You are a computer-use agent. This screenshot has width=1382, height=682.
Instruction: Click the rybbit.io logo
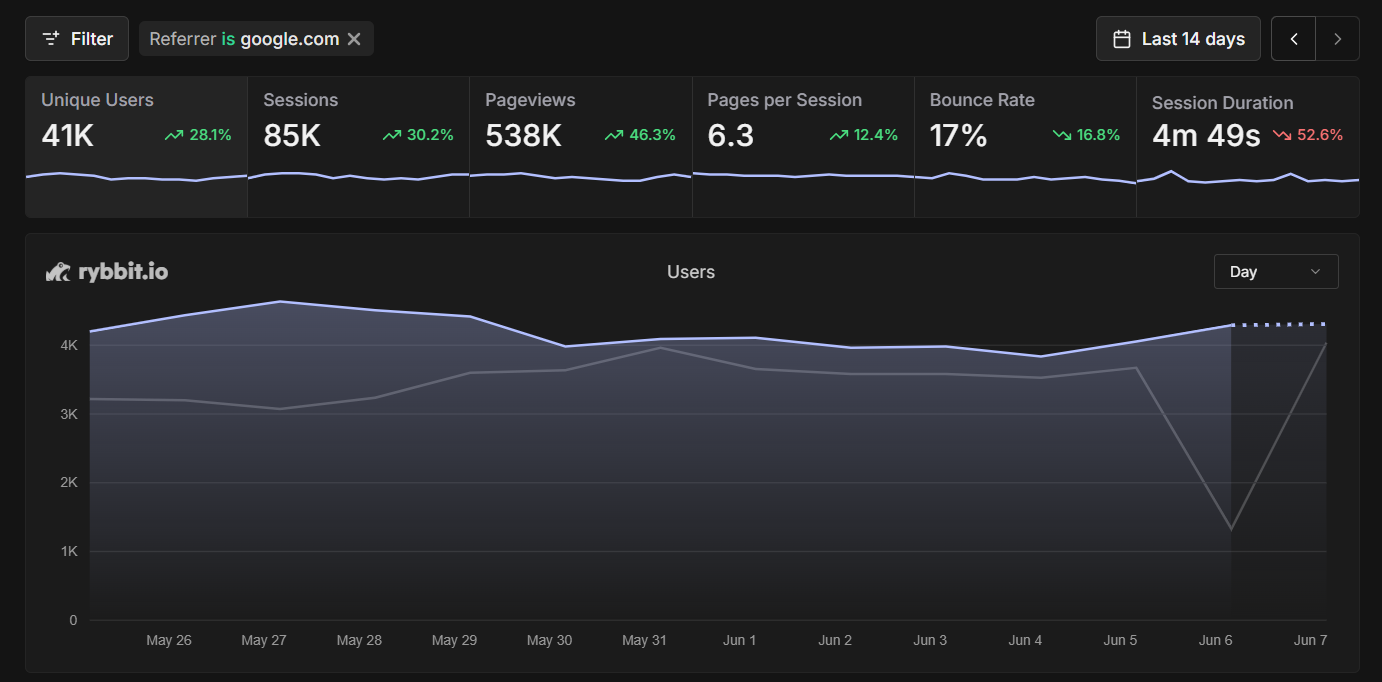click(108, 272)
